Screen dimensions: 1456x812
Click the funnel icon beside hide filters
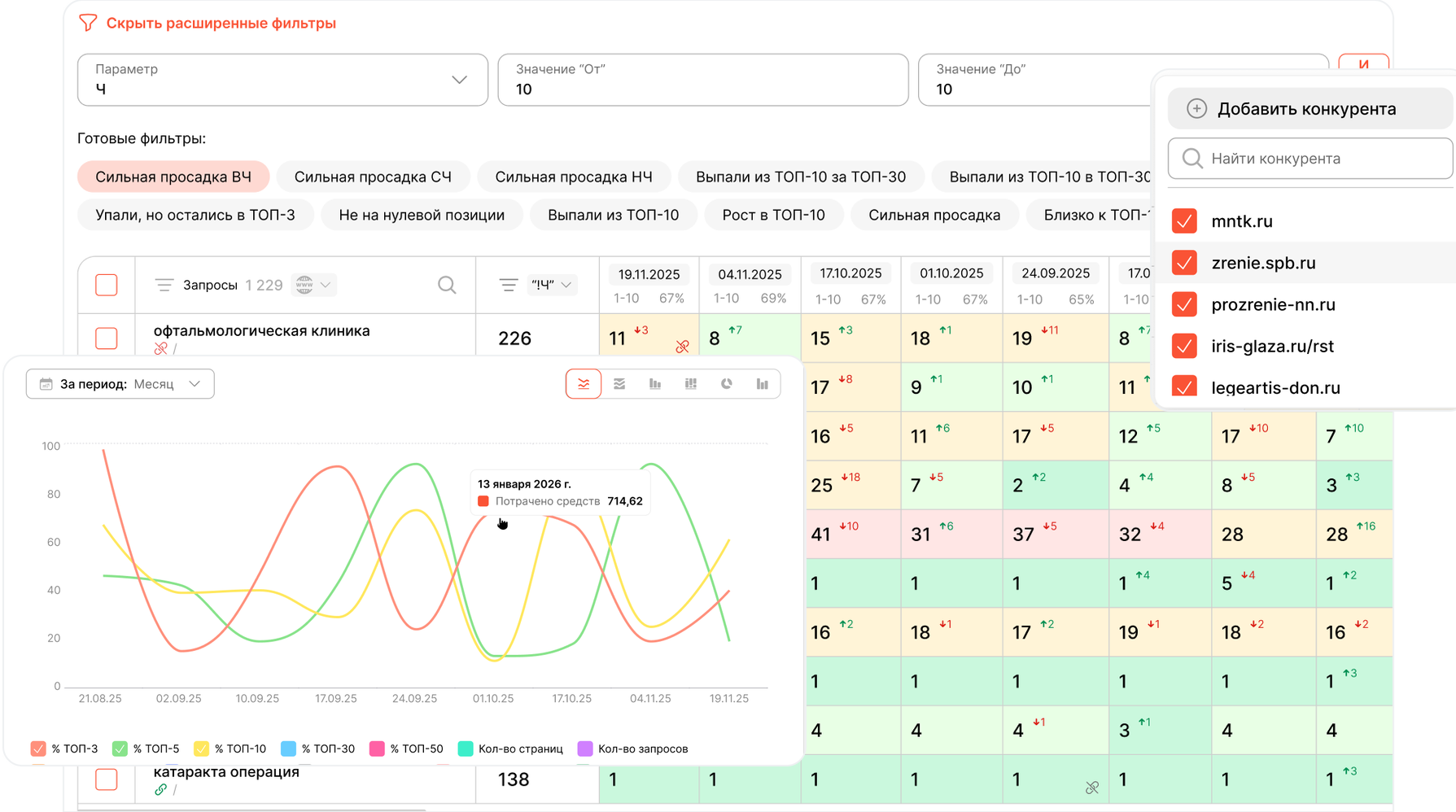[x=88, y=23]
